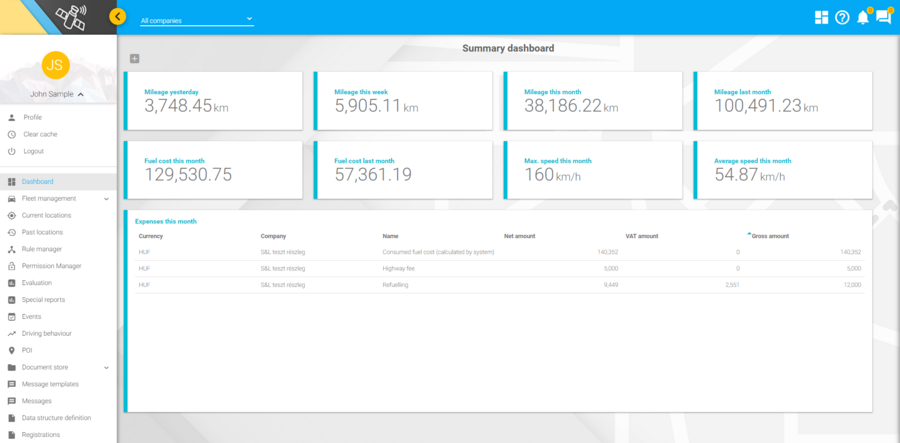Open the chat messages icon in header

point(883,17)
